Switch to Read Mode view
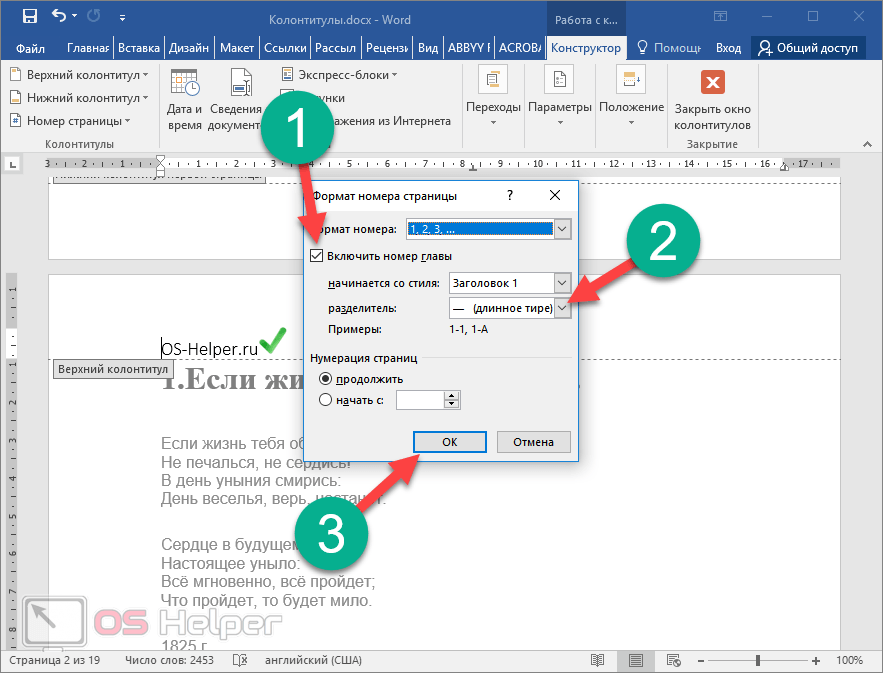This screenshot has height=673, width=883. [597, 660]
